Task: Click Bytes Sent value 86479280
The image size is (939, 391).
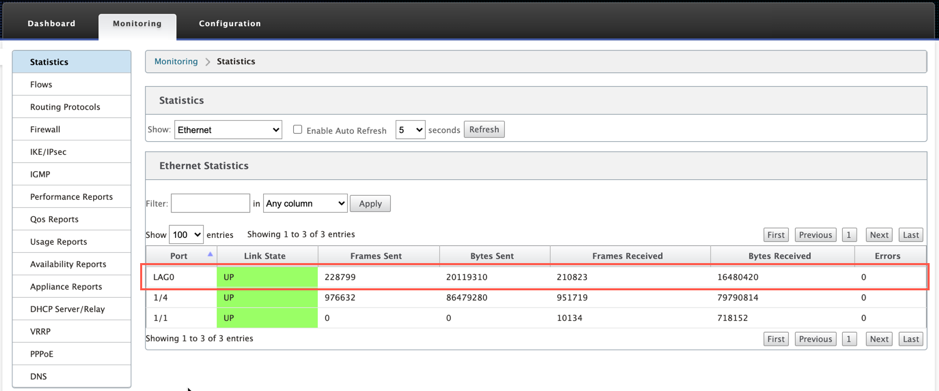Action: click(x=468, y=298)
